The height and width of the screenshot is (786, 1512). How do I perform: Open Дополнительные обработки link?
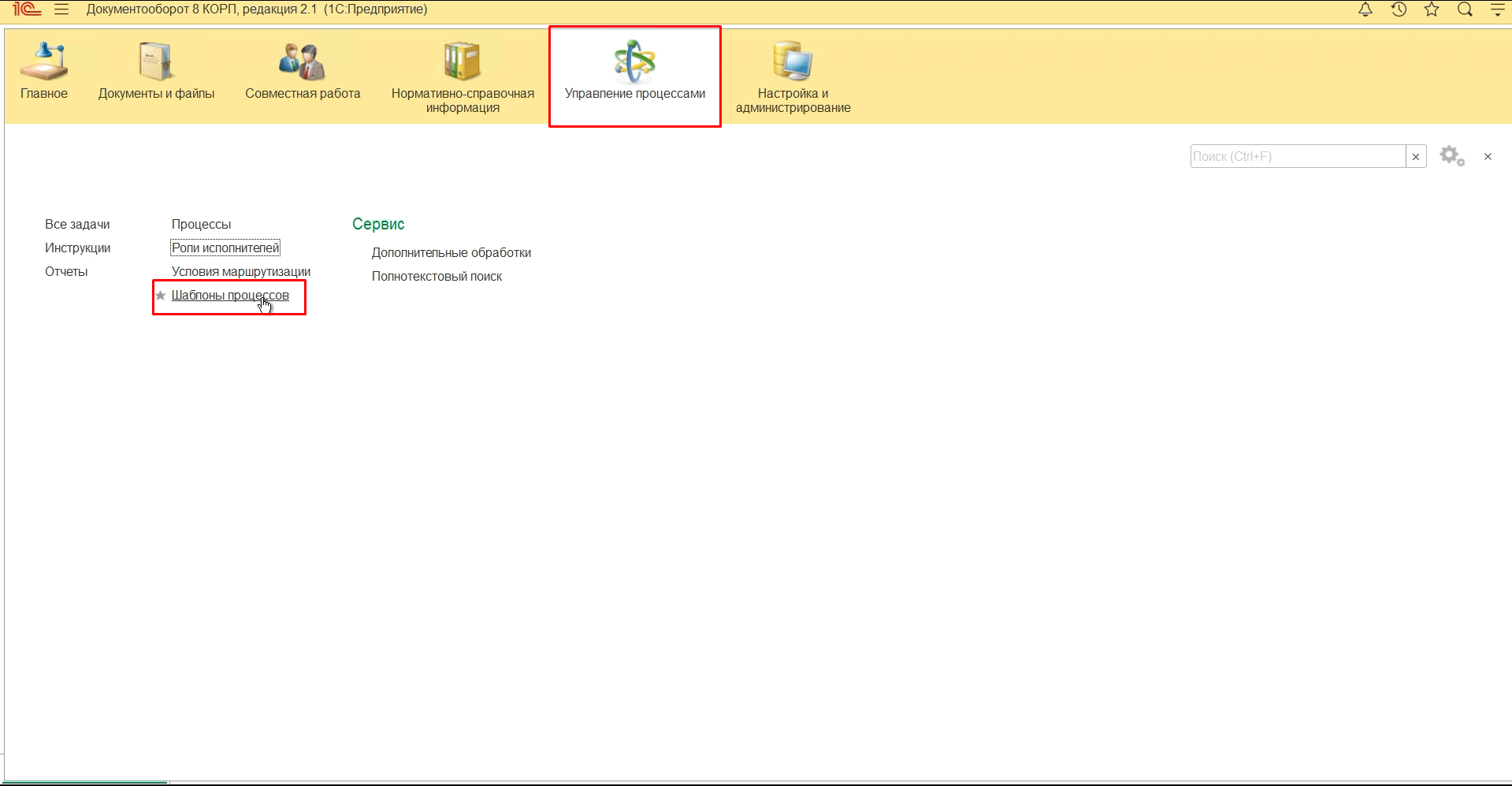[x=451, y=253]
